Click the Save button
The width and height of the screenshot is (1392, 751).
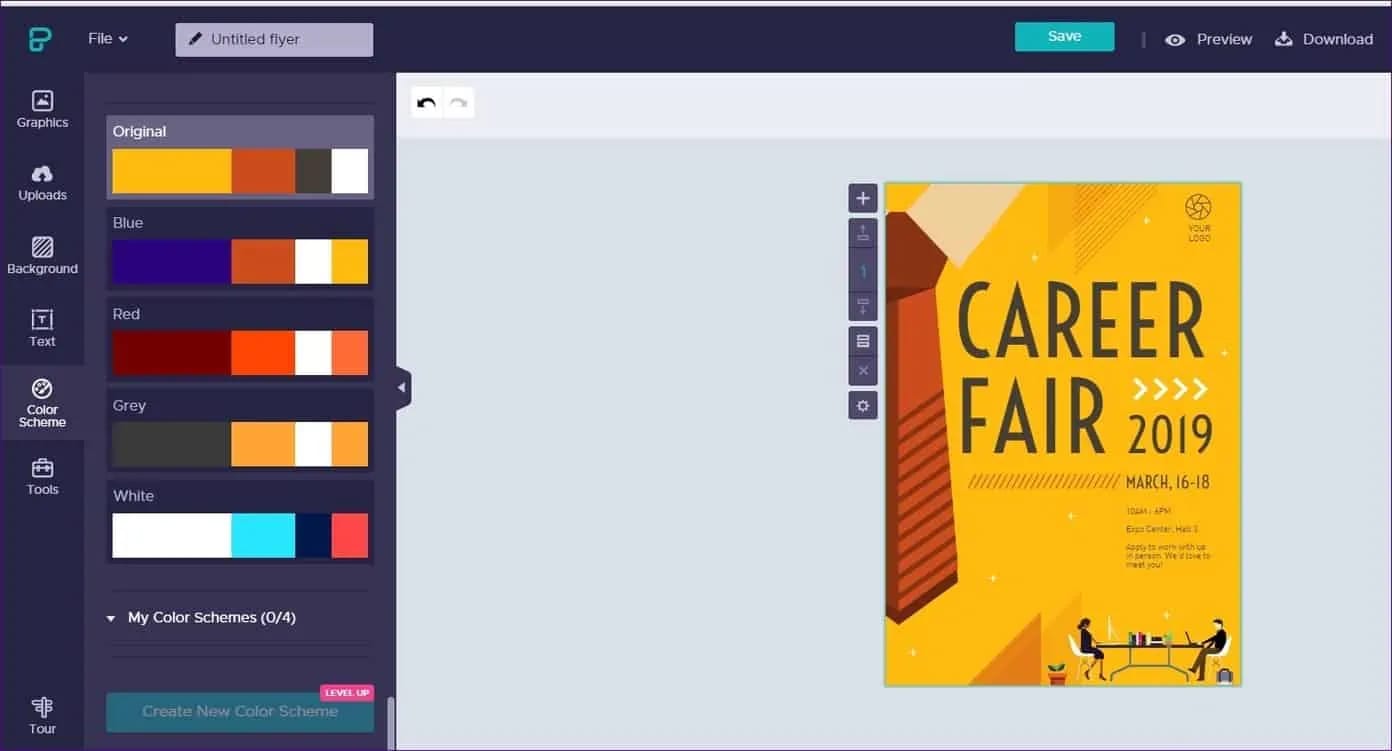point(1064,37)
